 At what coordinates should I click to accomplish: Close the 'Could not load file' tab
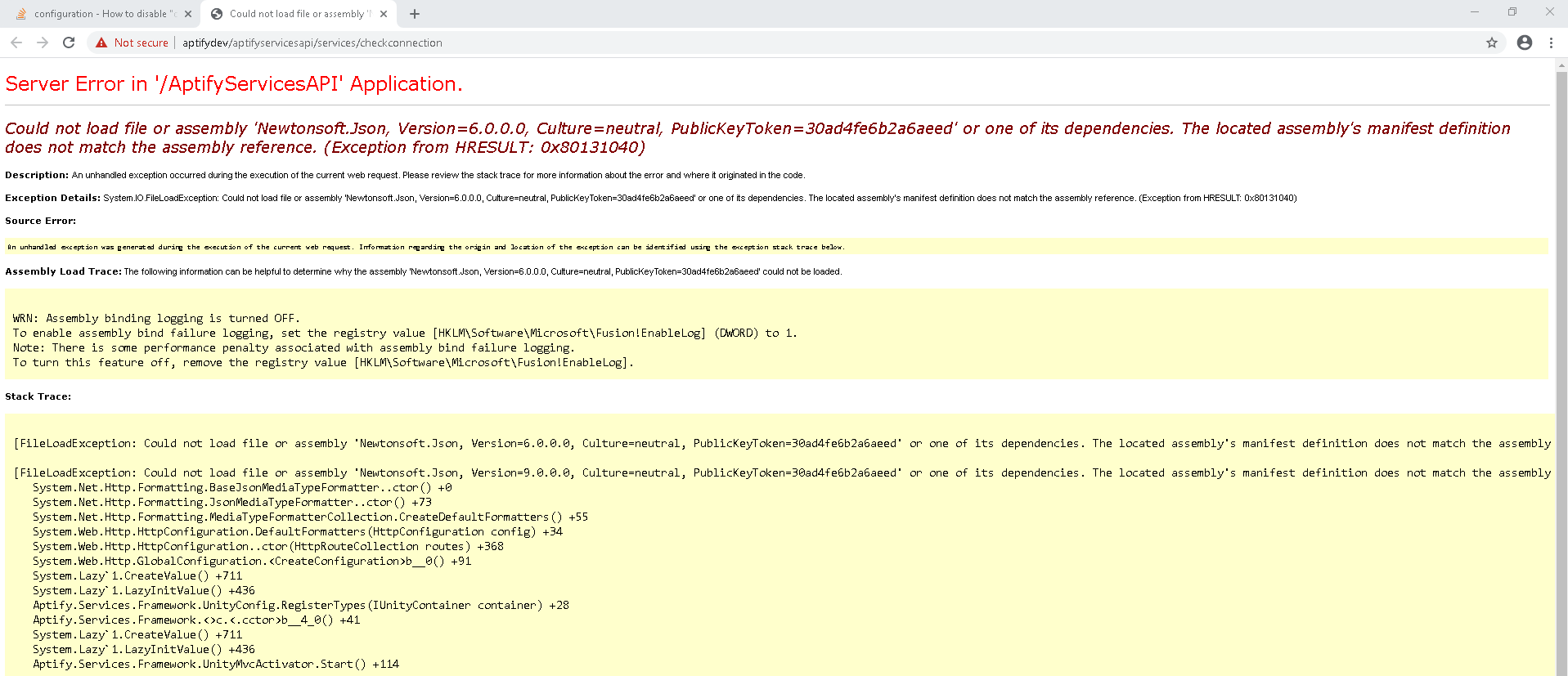point(384,14)
